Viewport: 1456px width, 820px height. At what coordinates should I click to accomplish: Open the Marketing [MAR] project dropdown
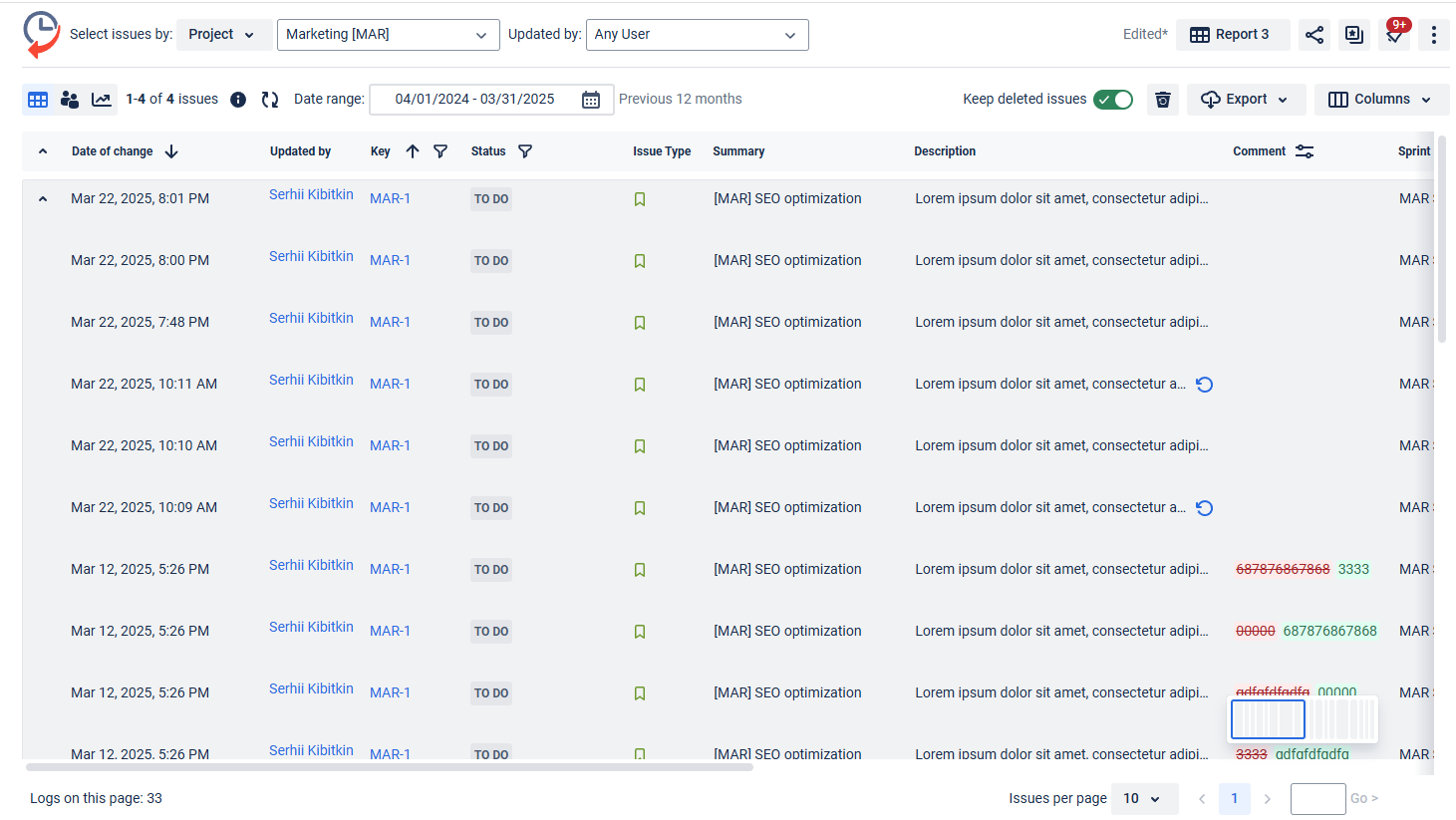pos(388,35)
